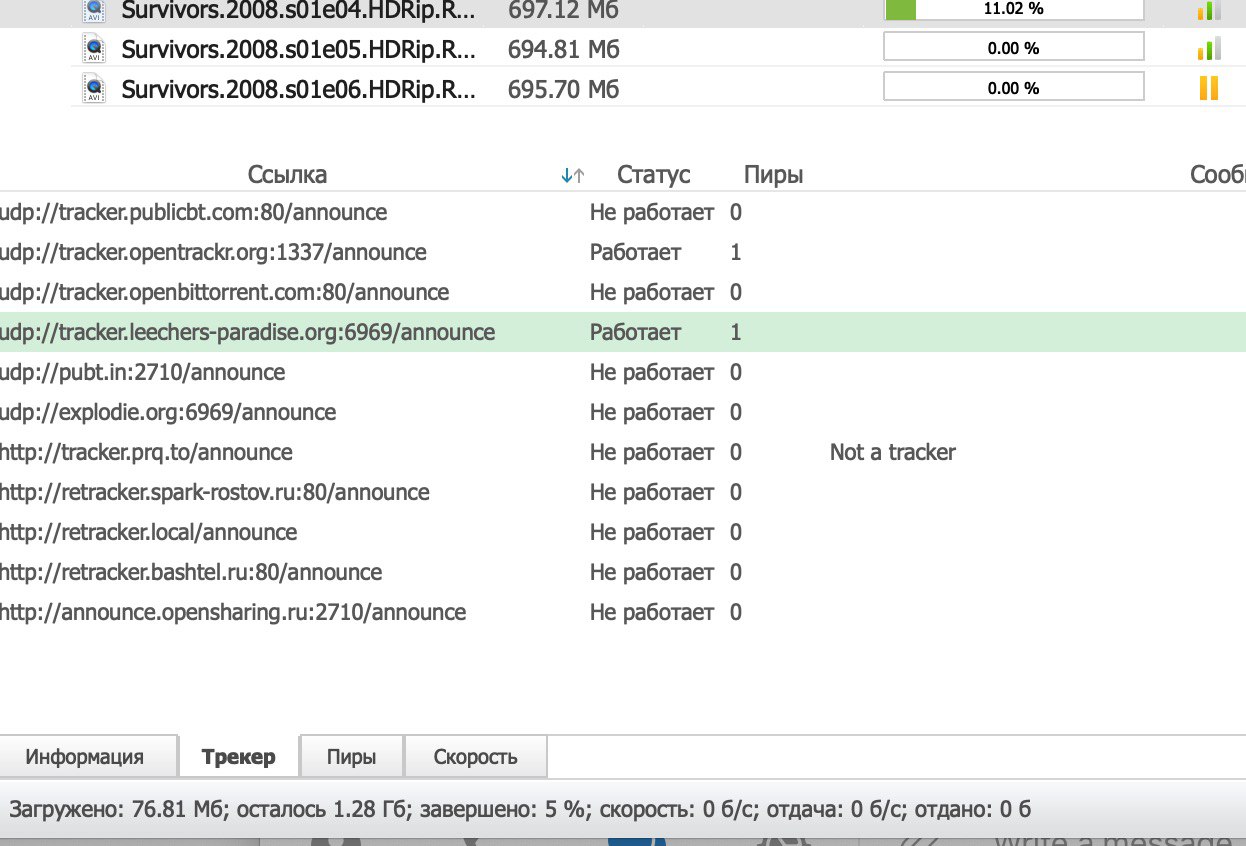The height and width of the screenshot is (846, 1246).
Task: Click the priority bars icon for Survivors s01e05
Action: [1209, 48]
